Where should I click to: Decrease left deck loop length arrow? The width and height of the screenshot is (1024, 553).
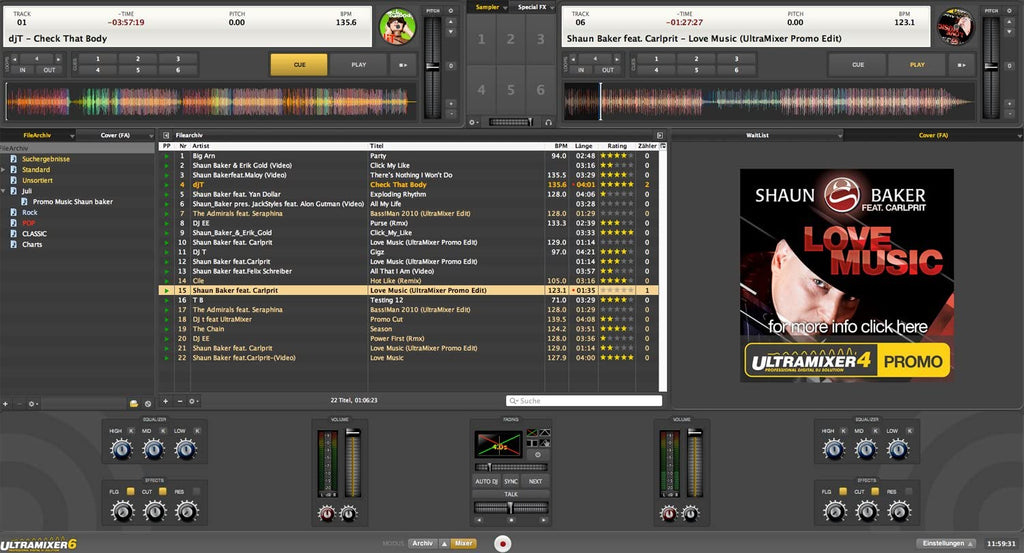(15, 59)
